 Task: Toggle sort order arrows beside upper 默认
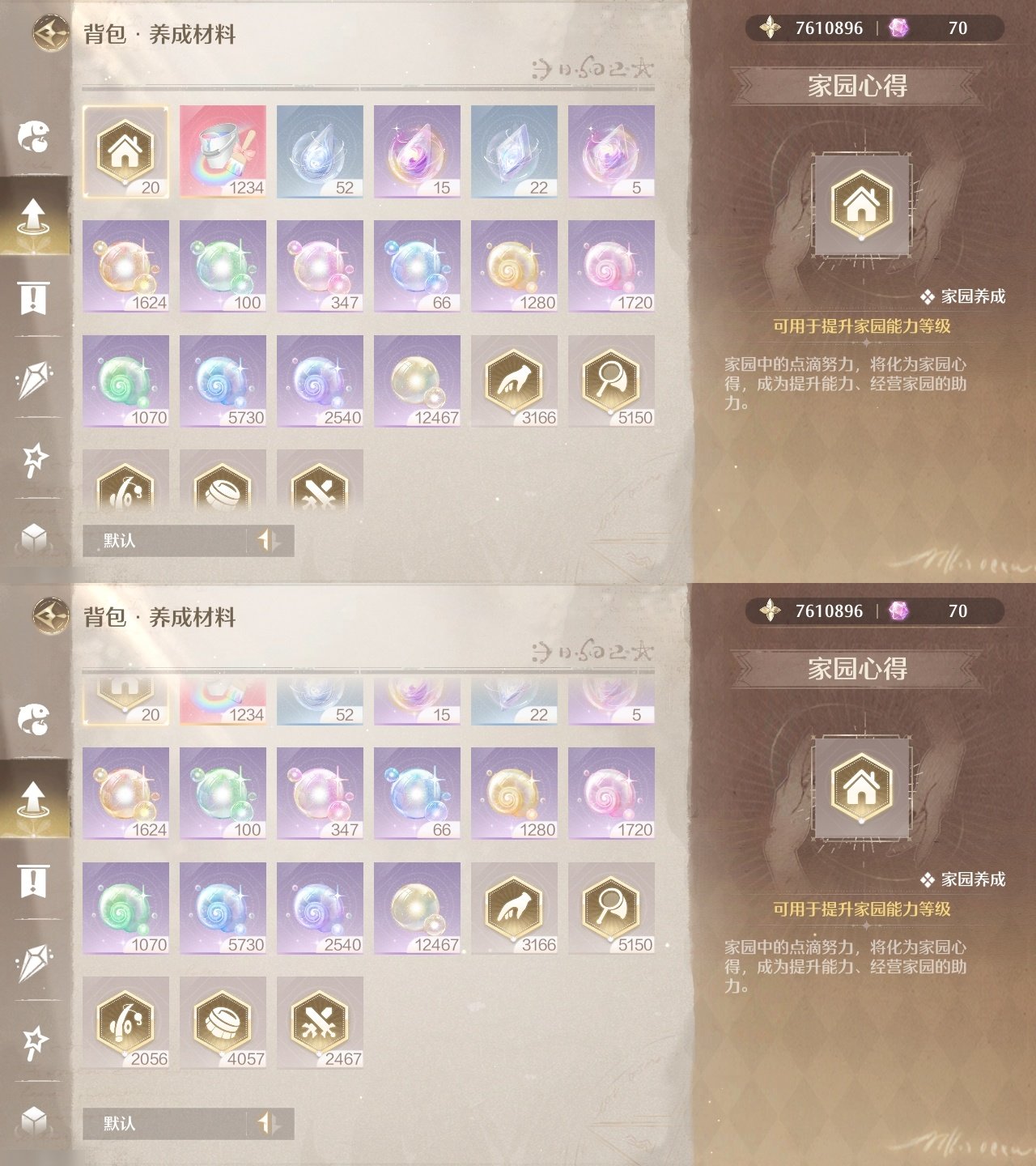[270, 540]
